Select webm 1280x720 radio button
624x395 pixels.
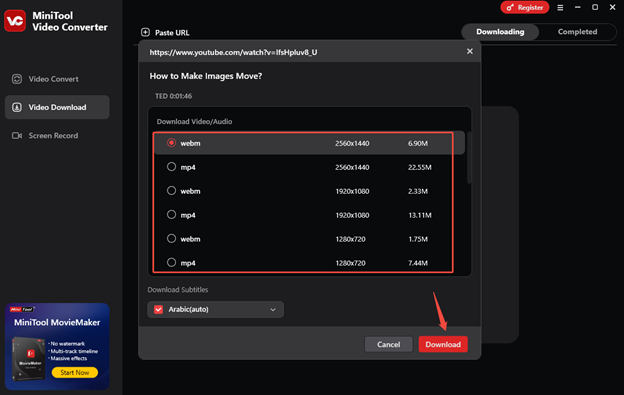[x=171, y=238]
